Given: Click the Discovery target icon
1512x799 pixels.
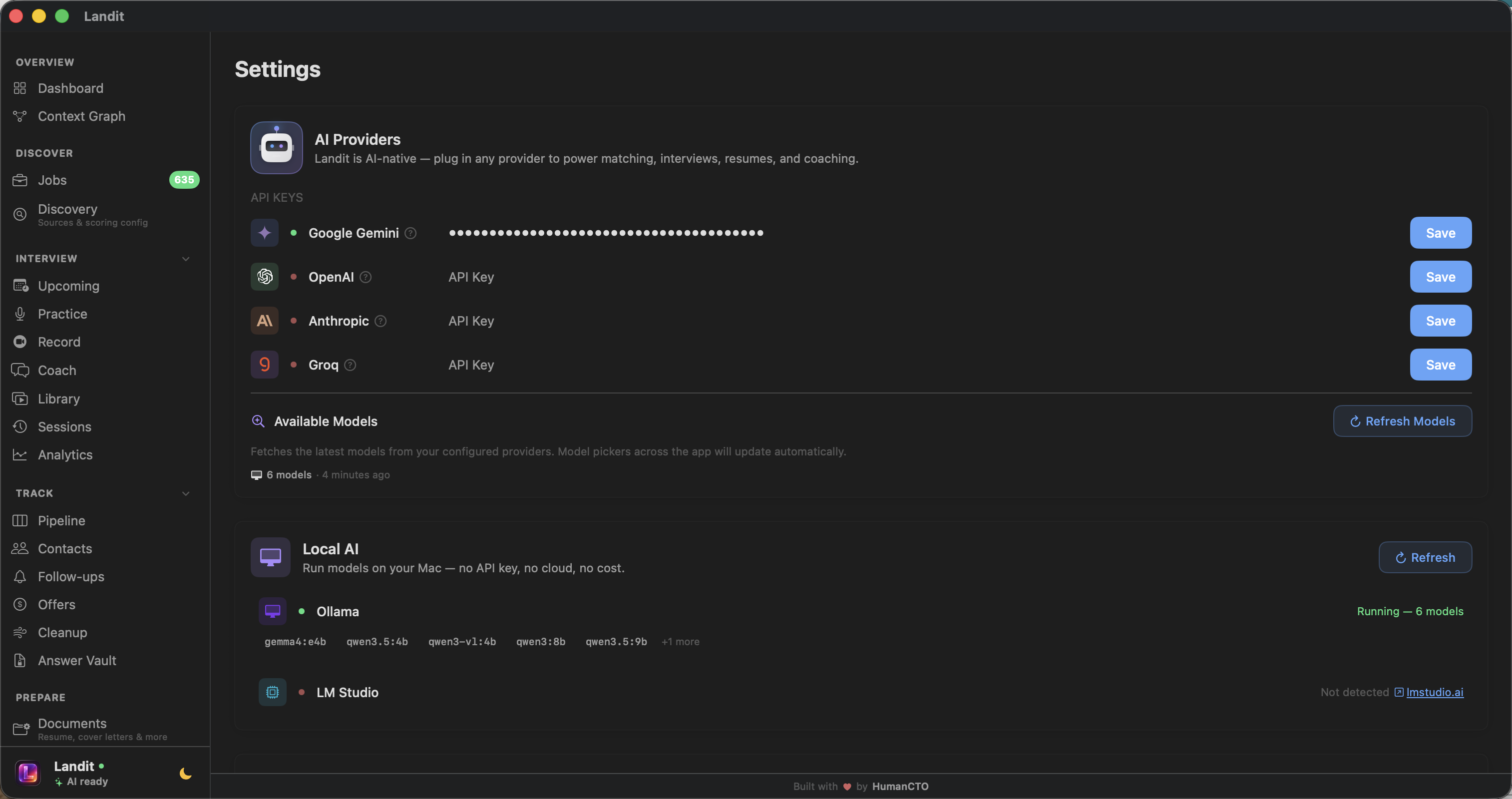Looking at the screenshot, I should pos(20,214).
